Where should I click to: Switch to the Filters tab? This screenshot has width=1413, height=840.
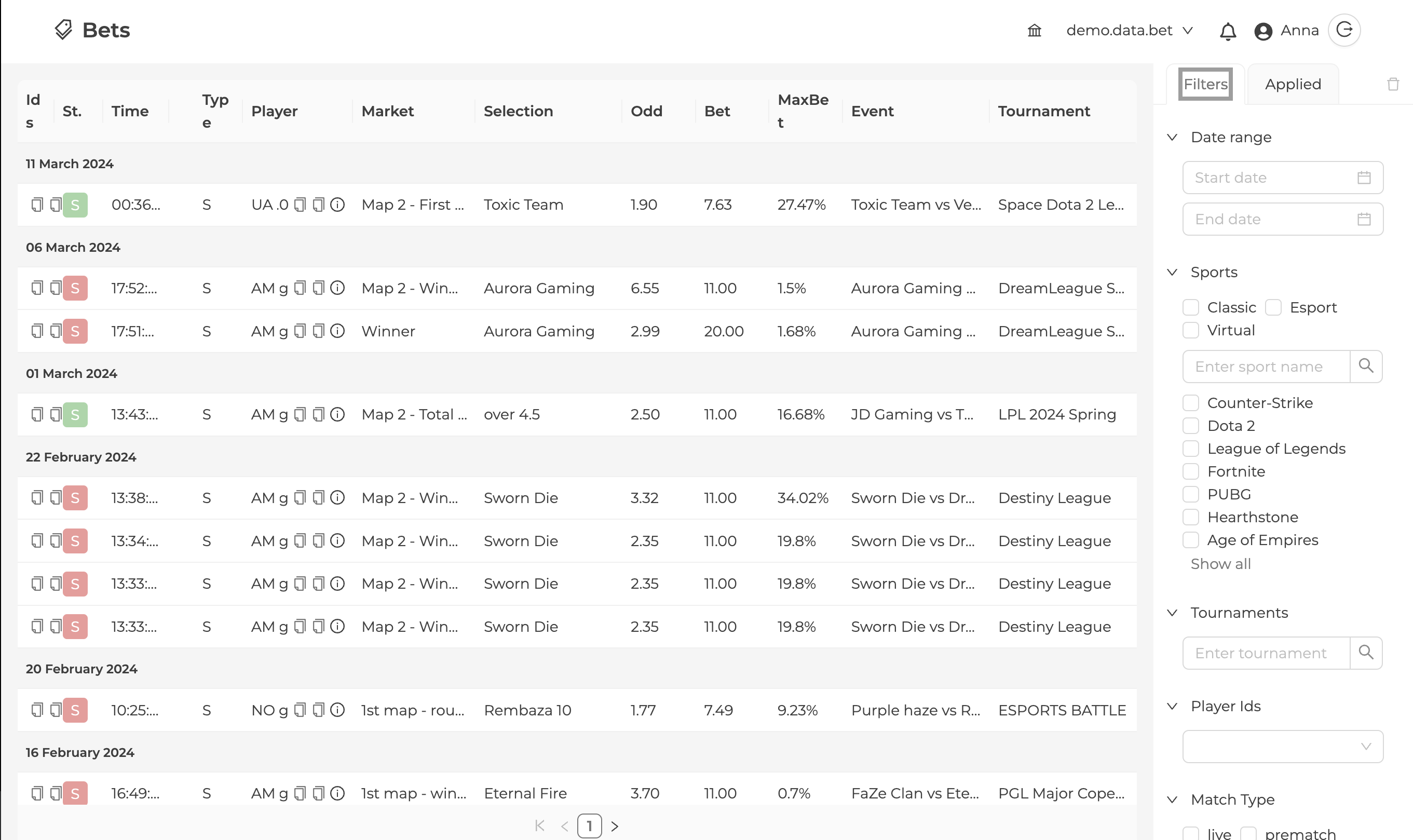pyautogui.click(x=1205, y=84)
